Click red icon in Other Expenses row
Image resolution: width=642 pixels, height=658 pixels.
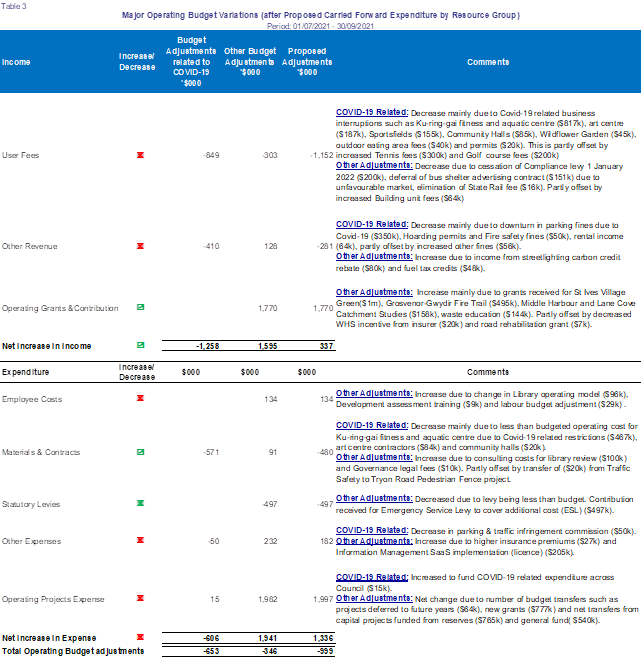pyautogui.click(x=141, y=540)
